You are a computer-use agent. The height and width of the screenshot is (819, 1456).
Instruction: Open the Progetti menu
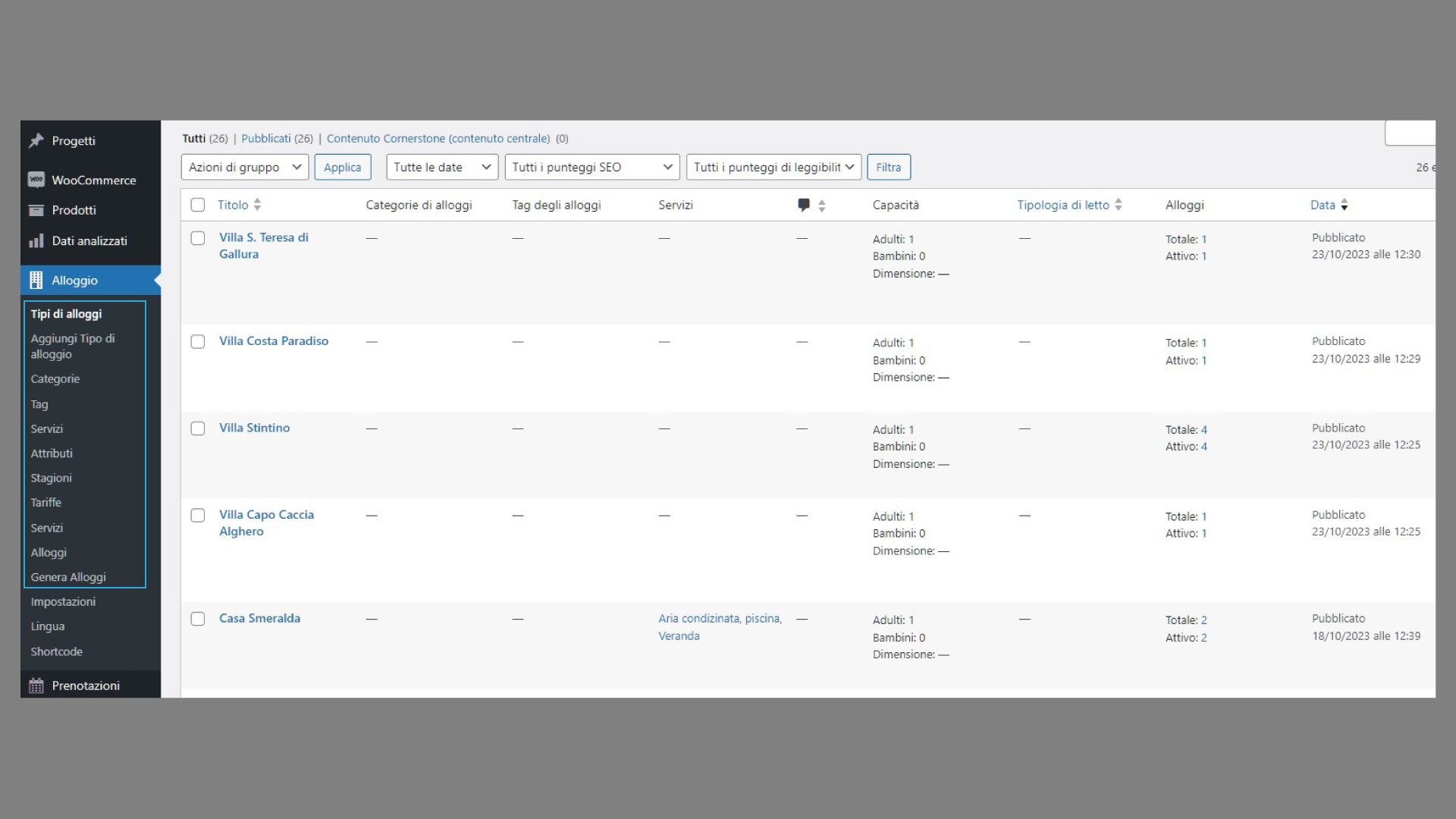(x=90, y=141)
